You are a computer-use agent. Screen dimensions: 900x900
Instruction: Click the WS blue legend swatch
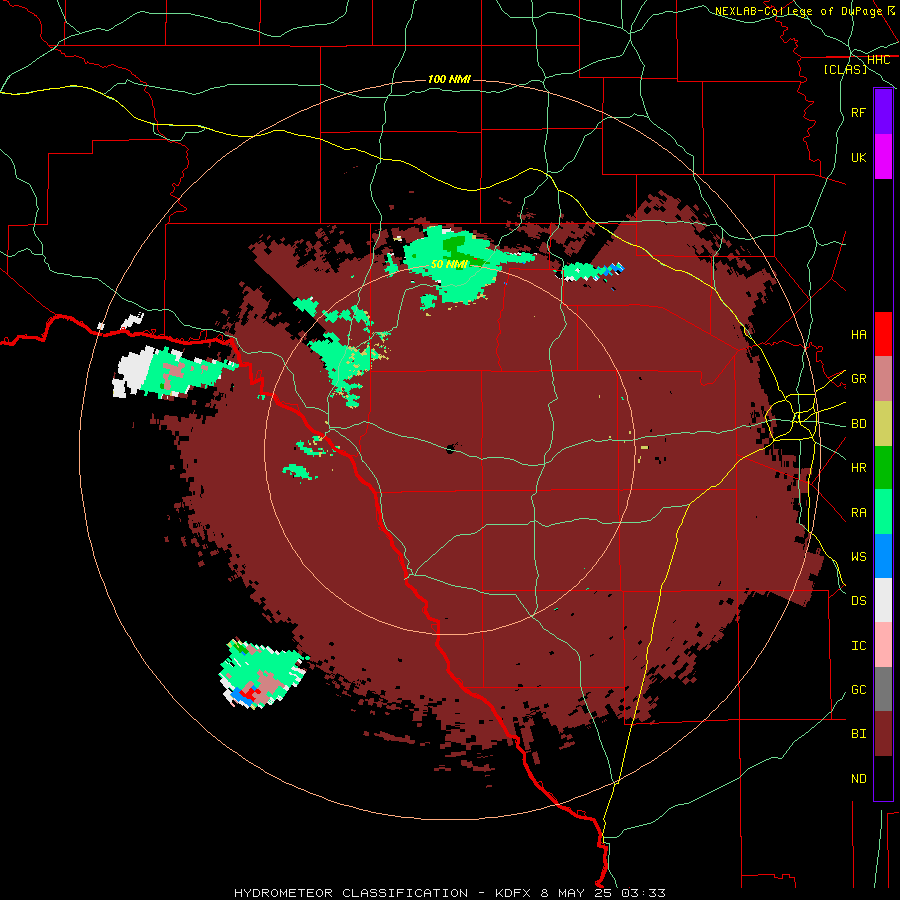(883, 556)
